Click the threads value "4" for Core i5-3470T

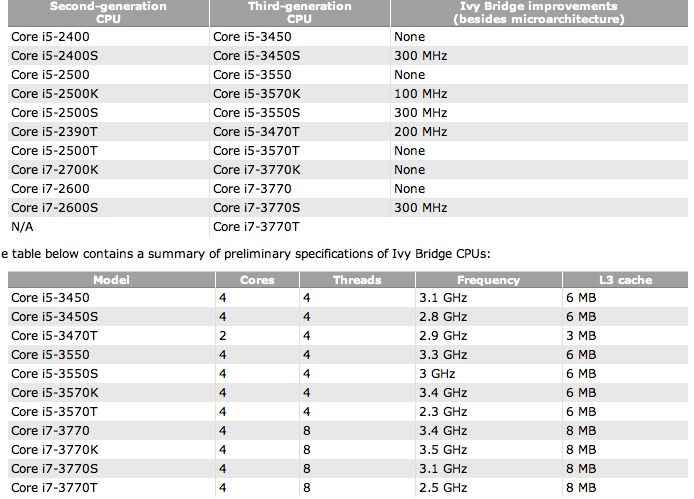307,336
